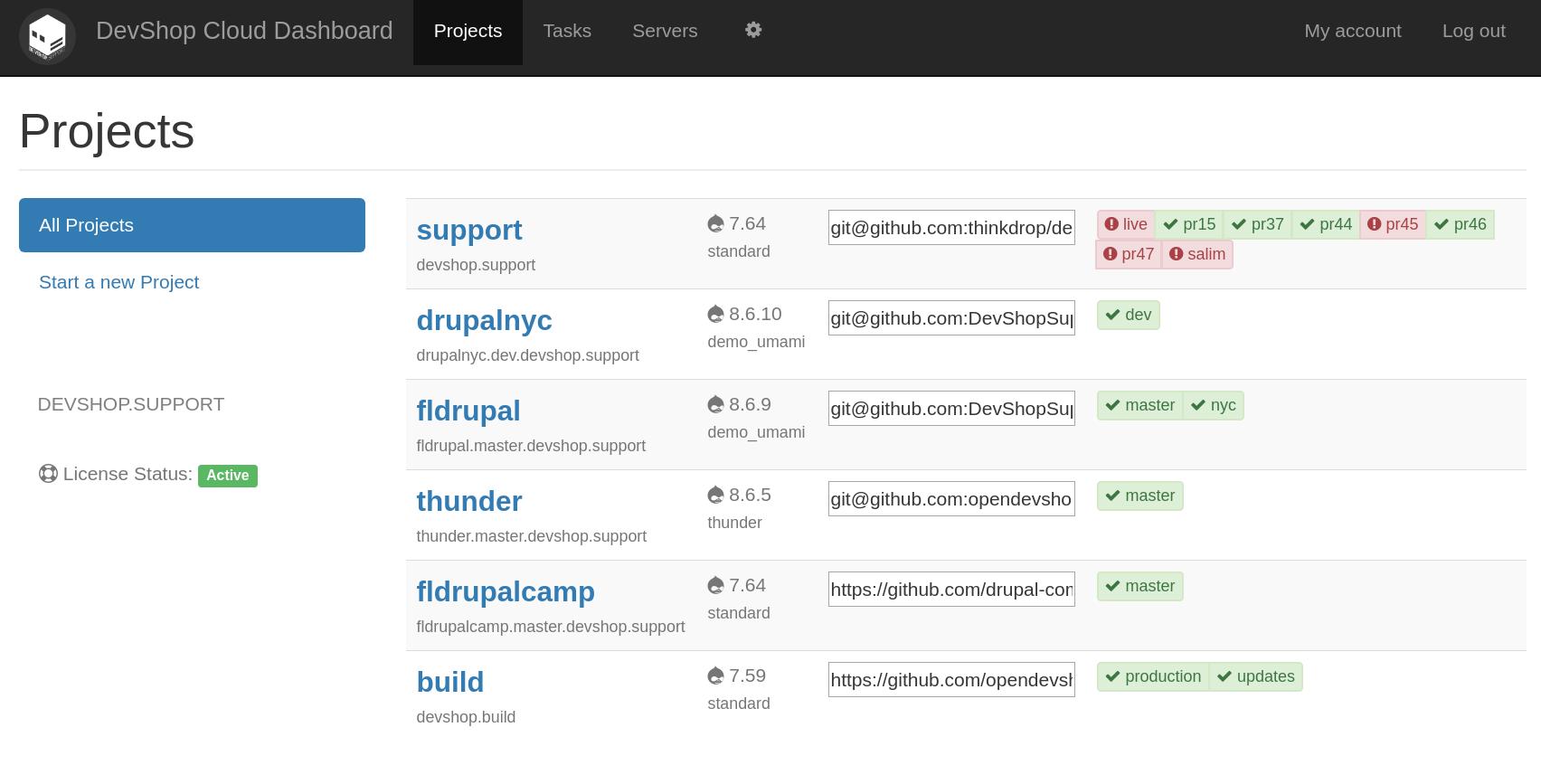Click thunder.master.devshop.support domain text
This screenshot has height=784, width=1541.
531,536
